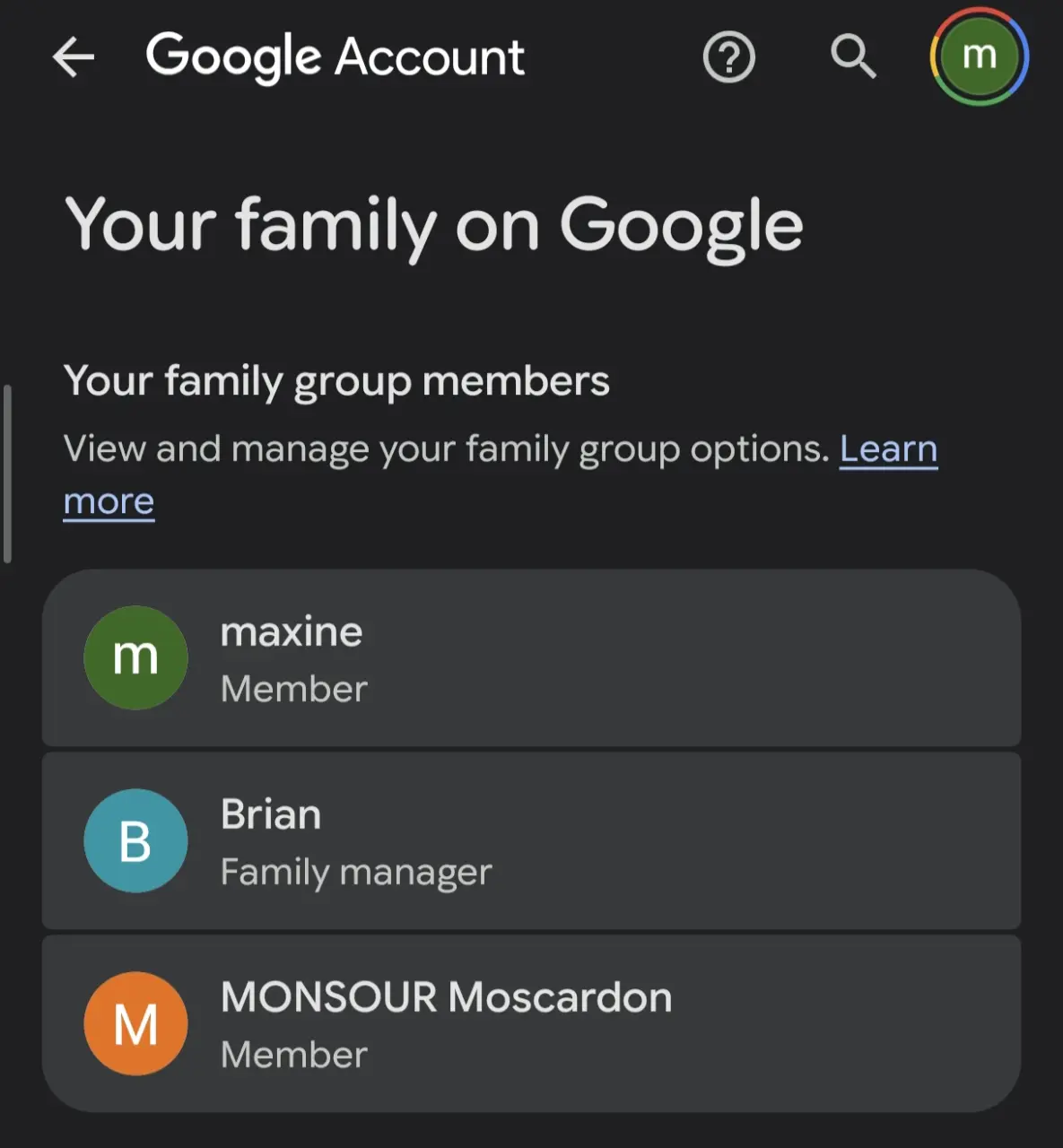1063x1148 pixels.
Task: Open search with the magnifier icon
Action: coord(852,57)
